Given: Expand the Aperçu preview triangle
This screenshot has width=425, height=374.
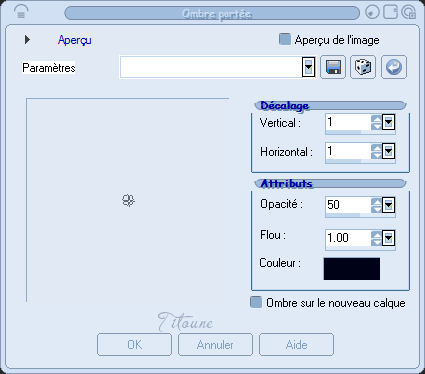Looking at the screenshot, I should click(x=27, y=40).
